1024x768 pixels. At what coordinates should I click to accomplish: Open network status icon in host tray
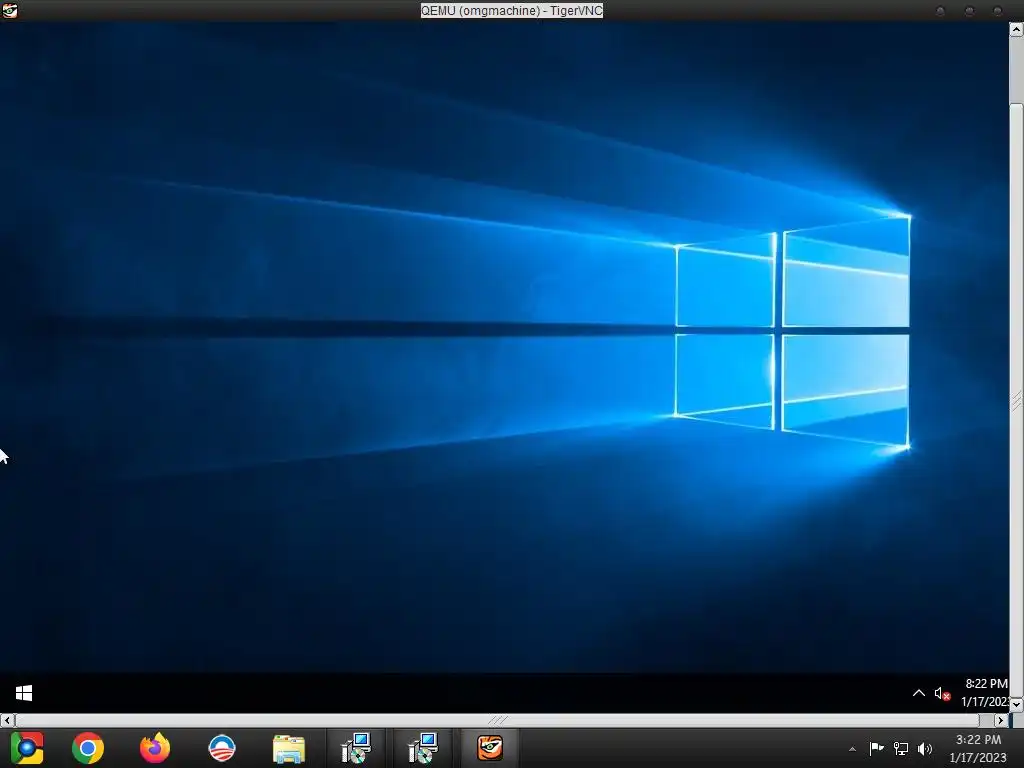click(901, 748)
